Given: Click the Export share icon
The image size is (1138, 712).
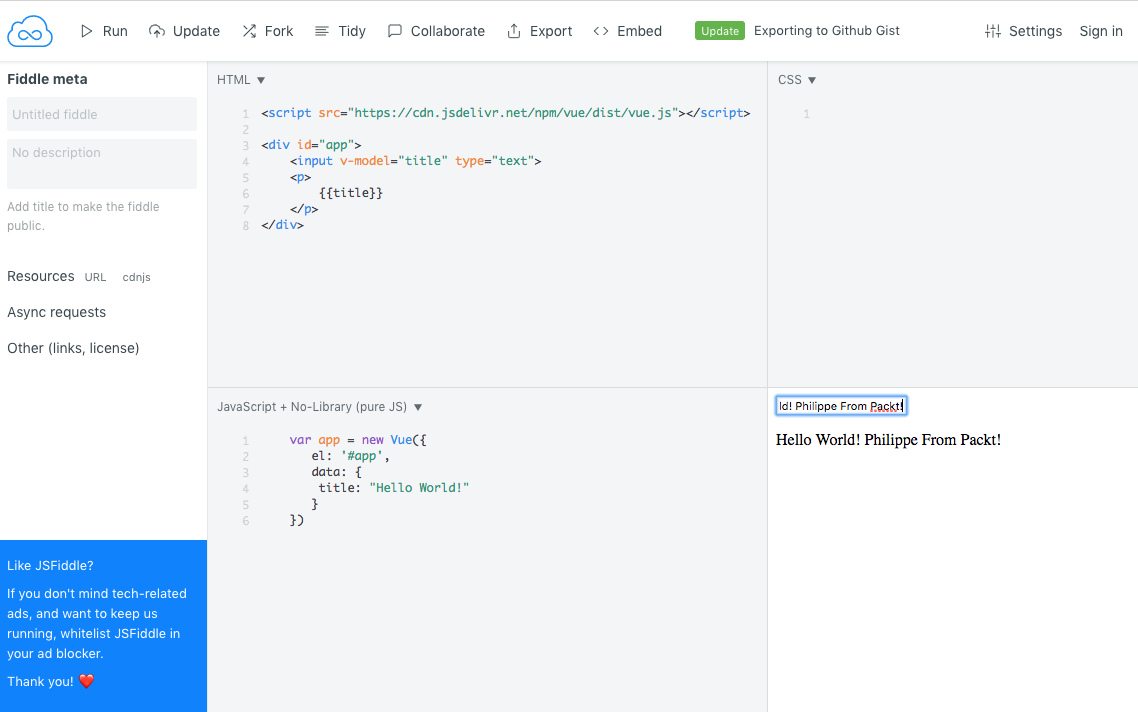Looking at the screenshot, I should (514, 31).
